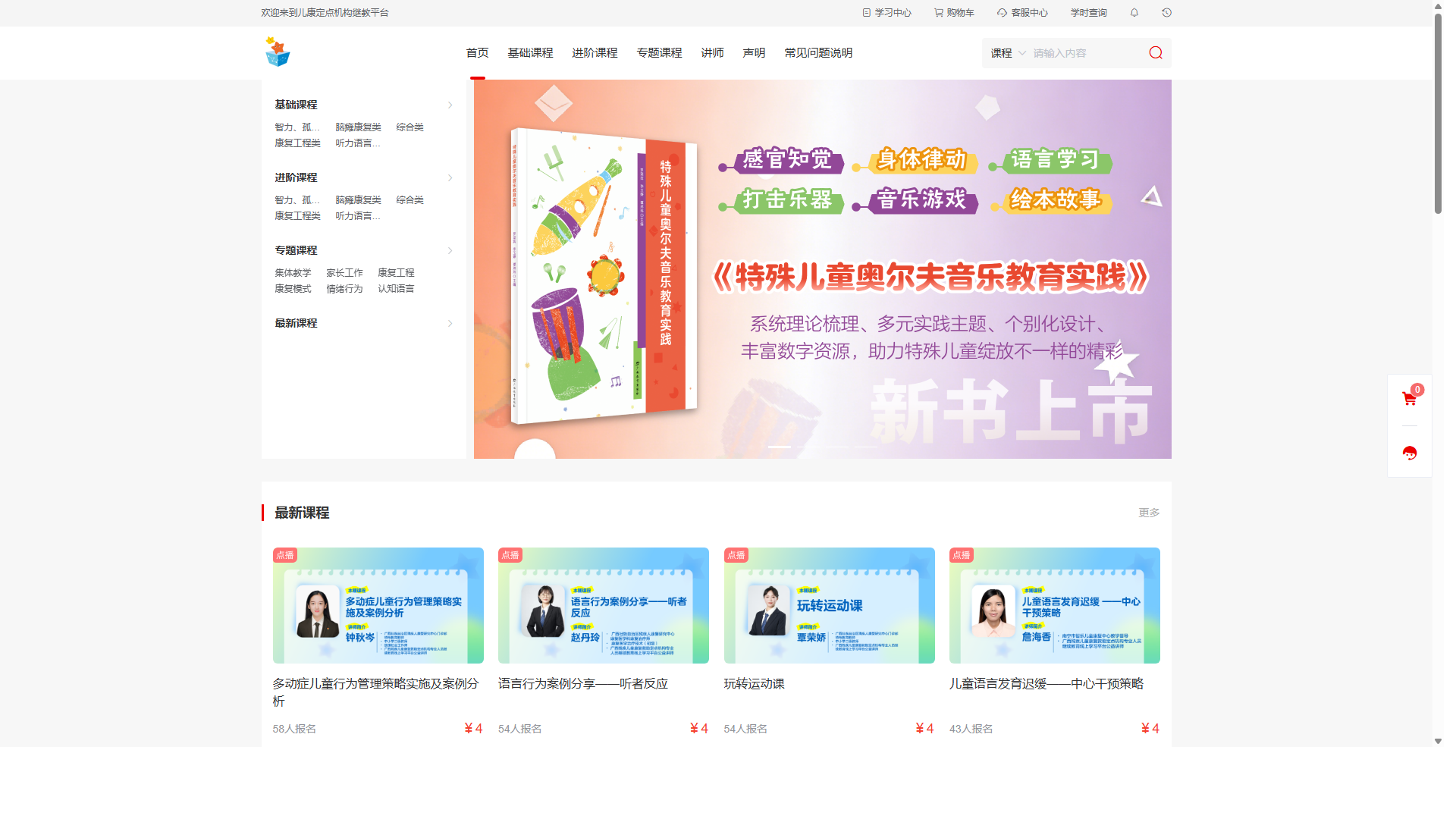Click the history clock icon
1456x819 pixels.
point(1166,13)
